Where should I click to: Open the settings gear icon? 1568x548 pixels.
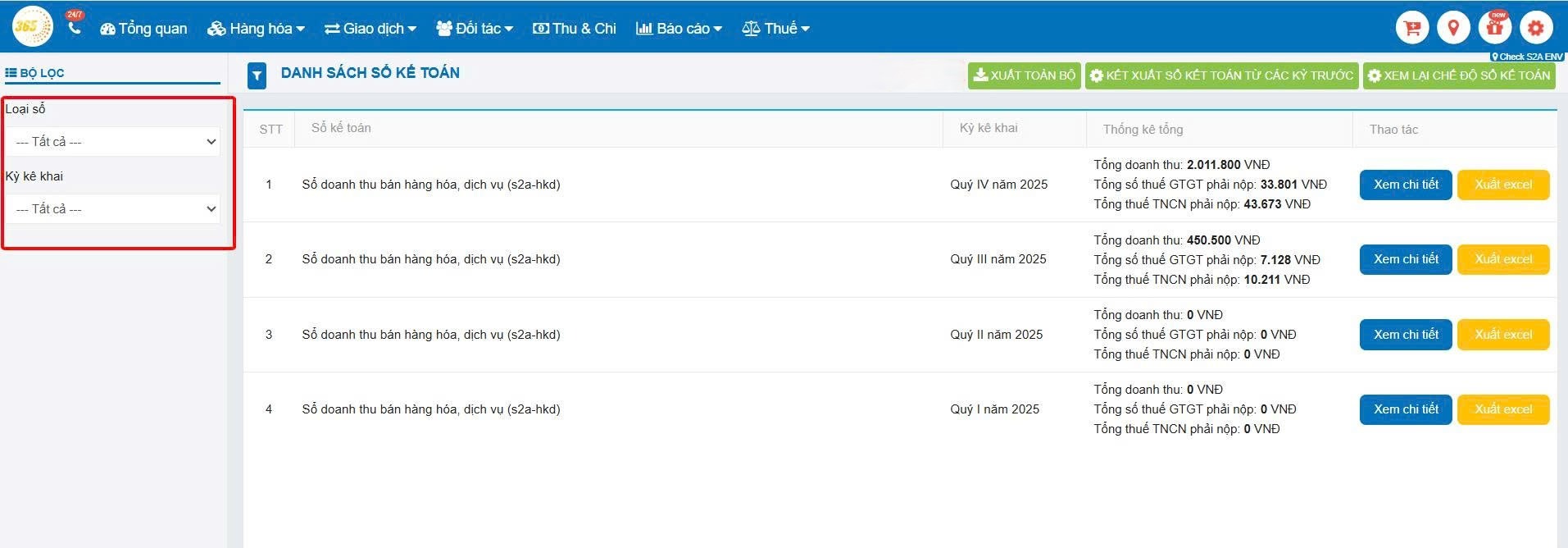coord(1535,28)
